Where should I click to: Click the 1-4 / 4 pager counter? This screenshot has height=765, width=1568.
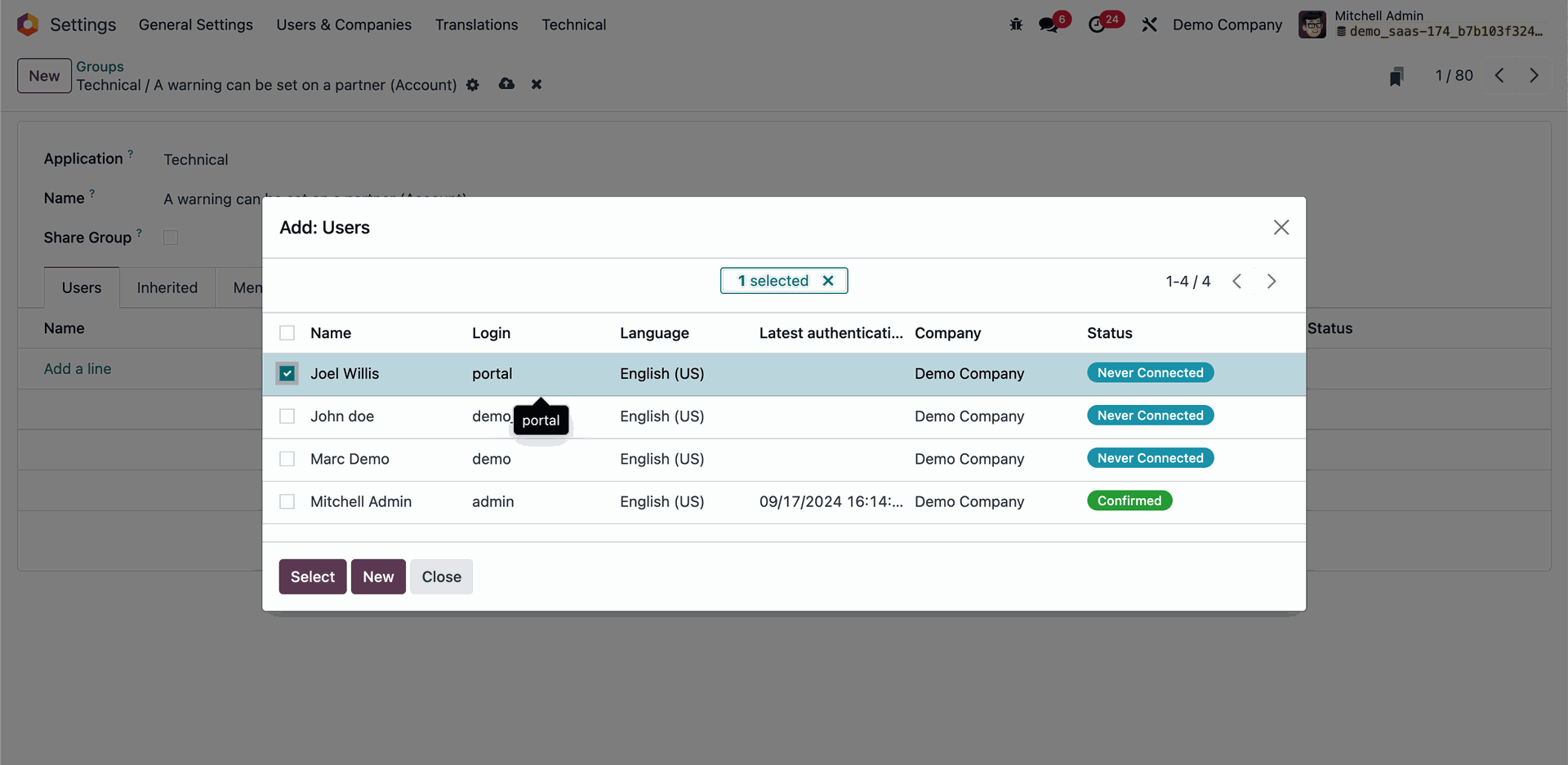point(1188,282)
